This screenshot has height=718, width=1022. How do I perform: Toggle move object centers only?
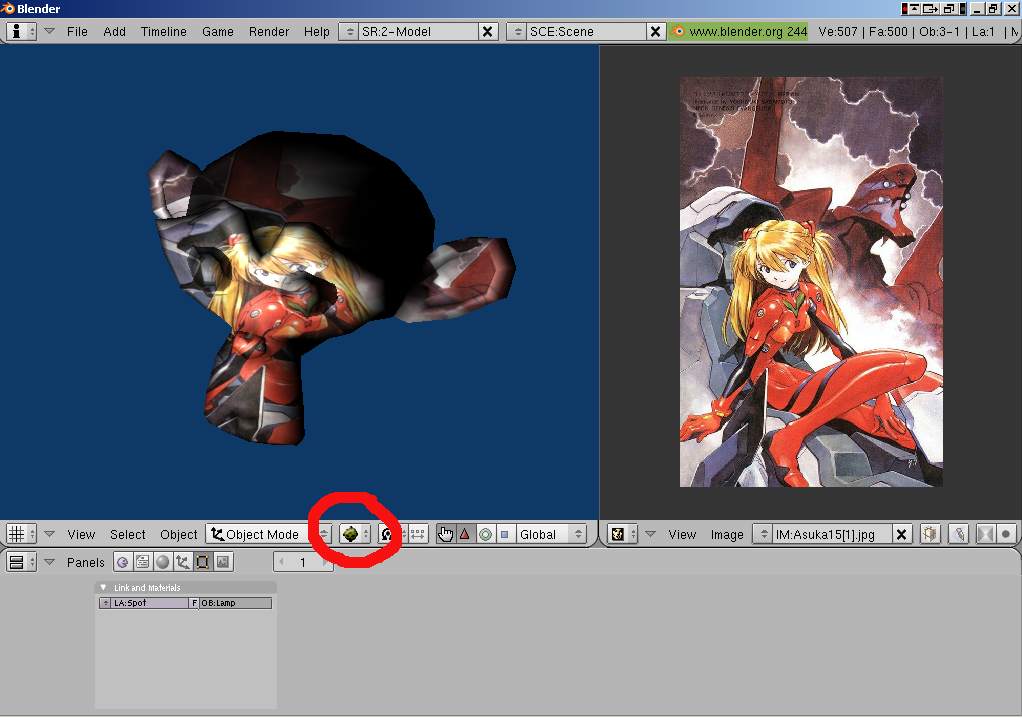click(418, 534)
